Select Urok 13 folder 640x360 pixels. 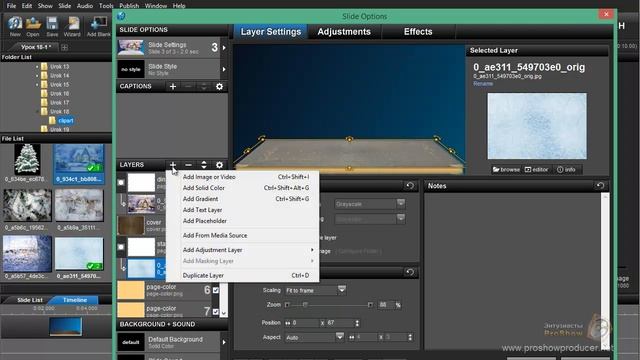coord(55,67)
